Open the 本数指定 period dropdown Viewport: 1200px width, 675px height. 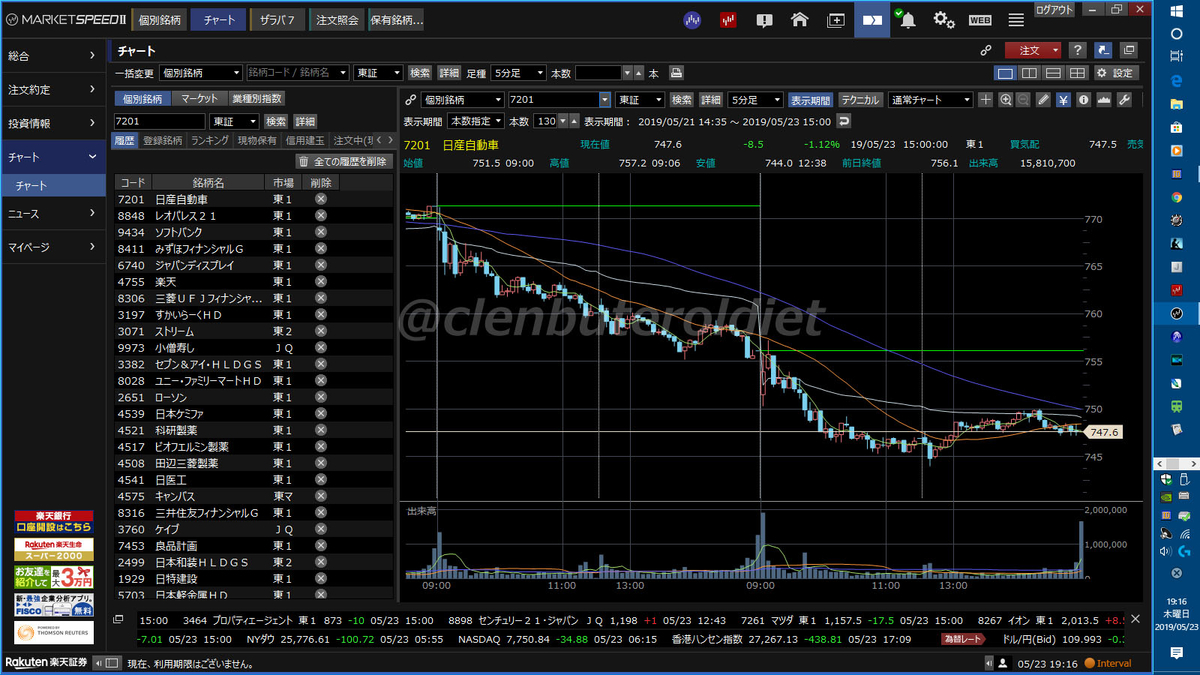pyautogui.click(x=476, y=121)
